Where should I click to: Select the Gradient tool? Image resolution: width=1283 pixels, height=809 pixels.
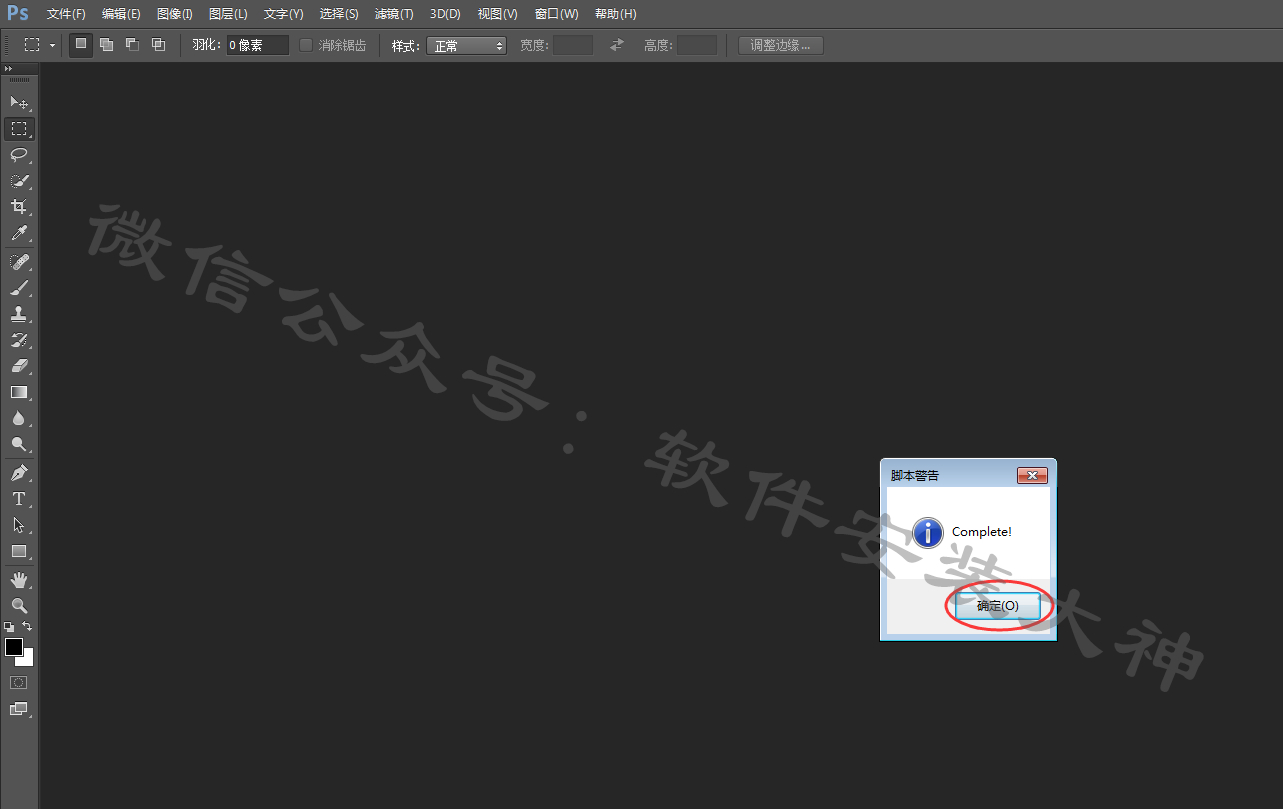coord(19,392)
